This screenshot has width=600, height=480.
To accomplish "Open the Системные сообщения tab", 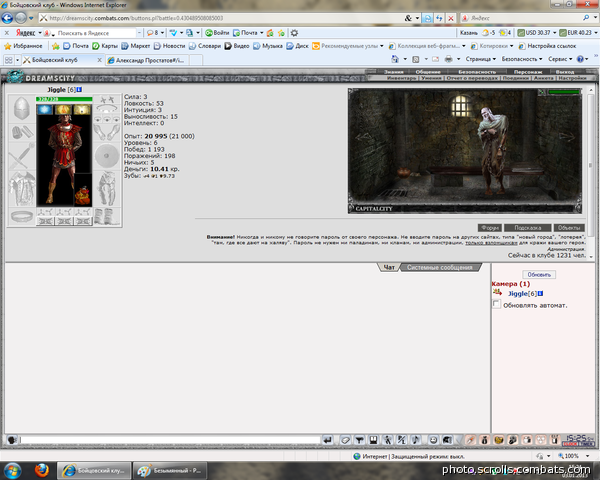I will point(440,267).
